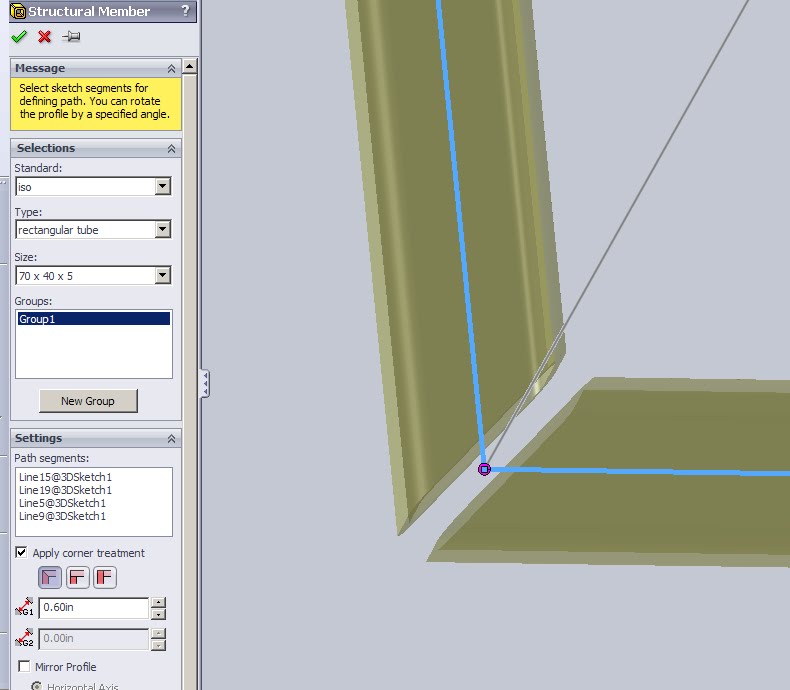
Task: Click the G1 gap icon
Action: (24, 607)
